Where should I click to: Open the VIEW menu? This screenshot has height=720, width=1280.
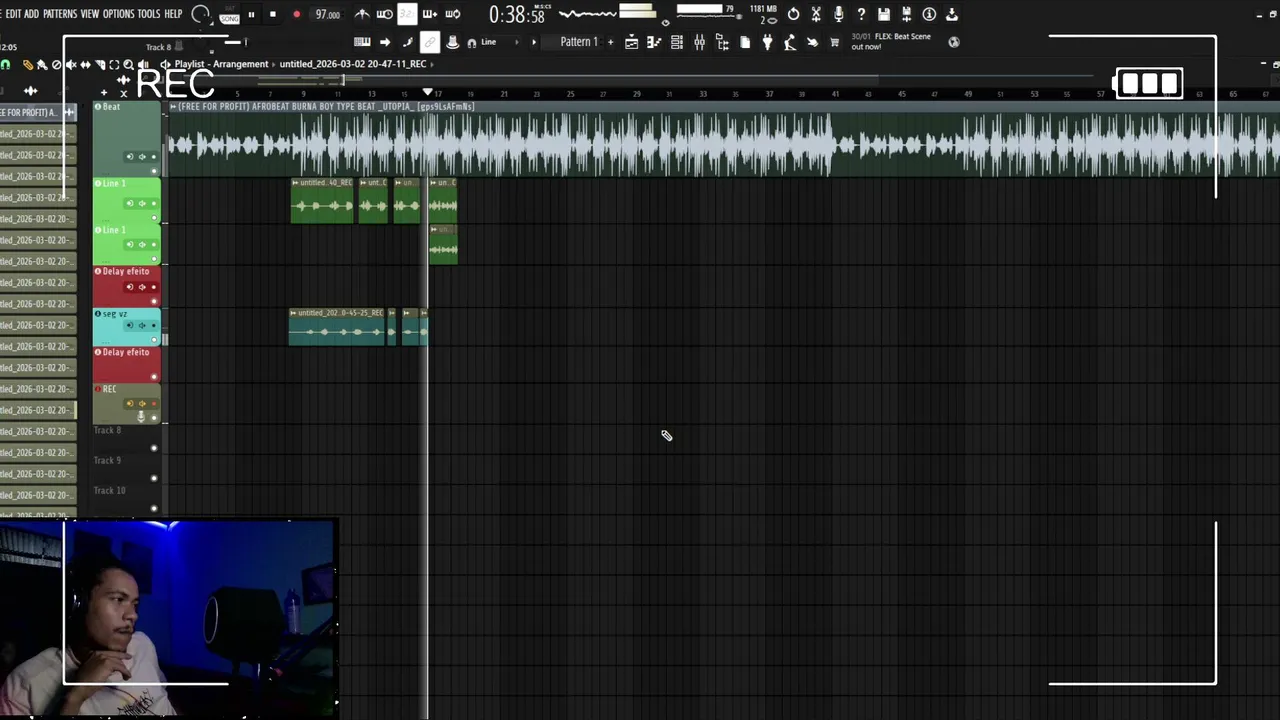pyautogui.click(x=90, y=14)
